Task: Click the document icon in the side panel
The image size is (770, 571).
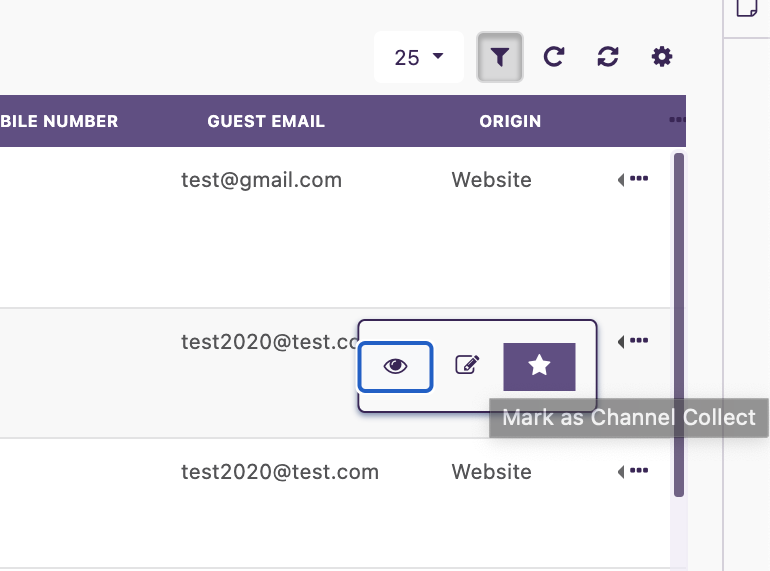Action: pos(747,7)
